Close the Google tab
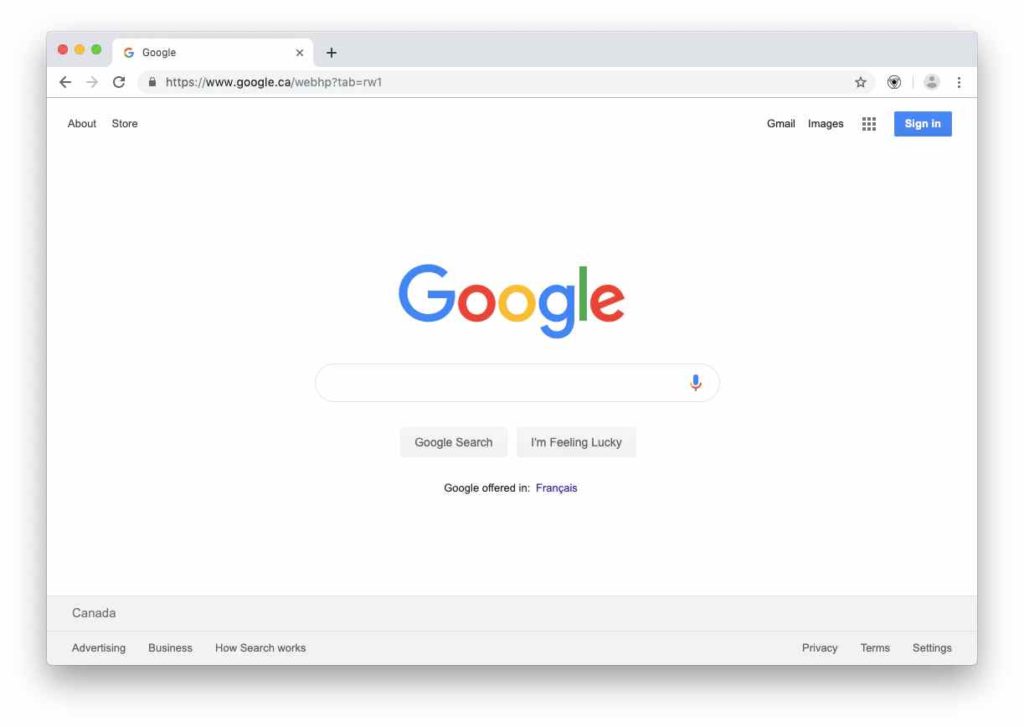1024x727 pixels. (x=300, y=53)
